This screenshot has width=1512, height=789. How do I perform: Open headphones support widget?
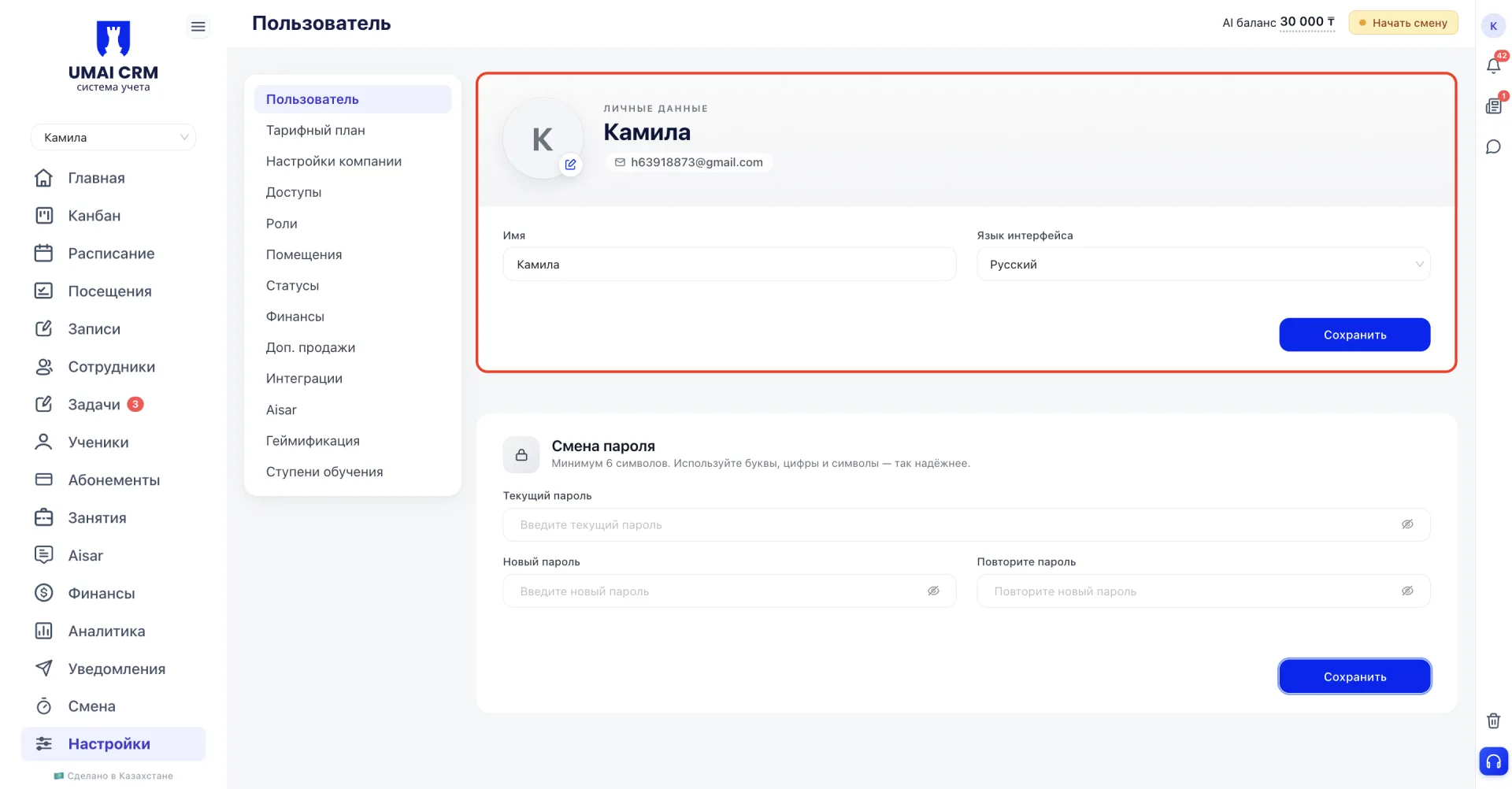pyautogui.click(x=1493, y=761)
